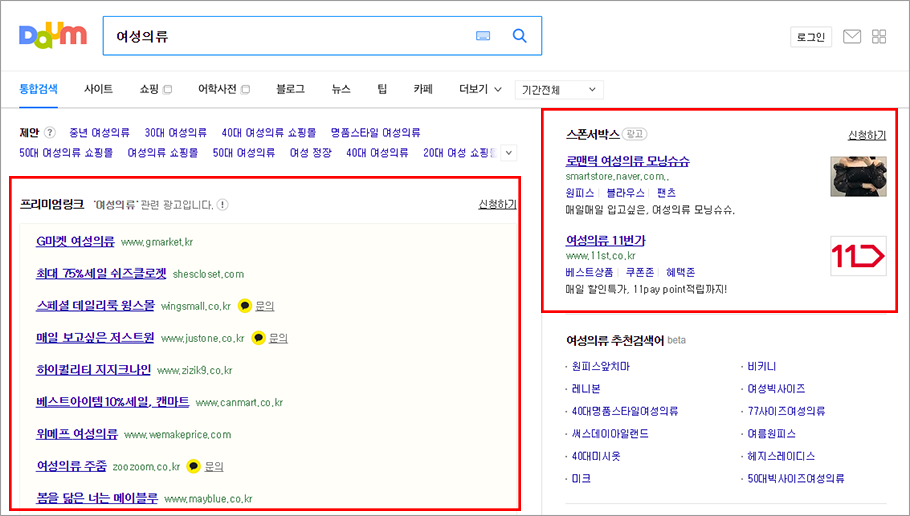
Task: Click the 광고 badge beside 스폰서박스
Action: click(x=634, y=134)
